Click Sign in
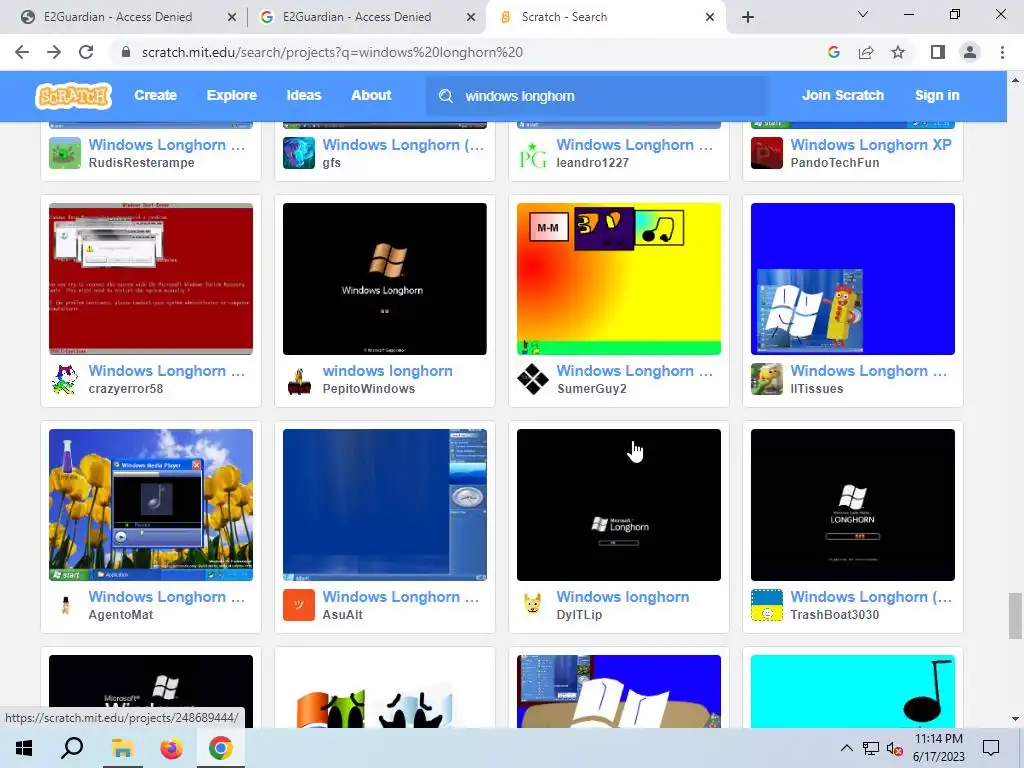Viewport: 1024px width, 768px height. click(x=936, y=95)
